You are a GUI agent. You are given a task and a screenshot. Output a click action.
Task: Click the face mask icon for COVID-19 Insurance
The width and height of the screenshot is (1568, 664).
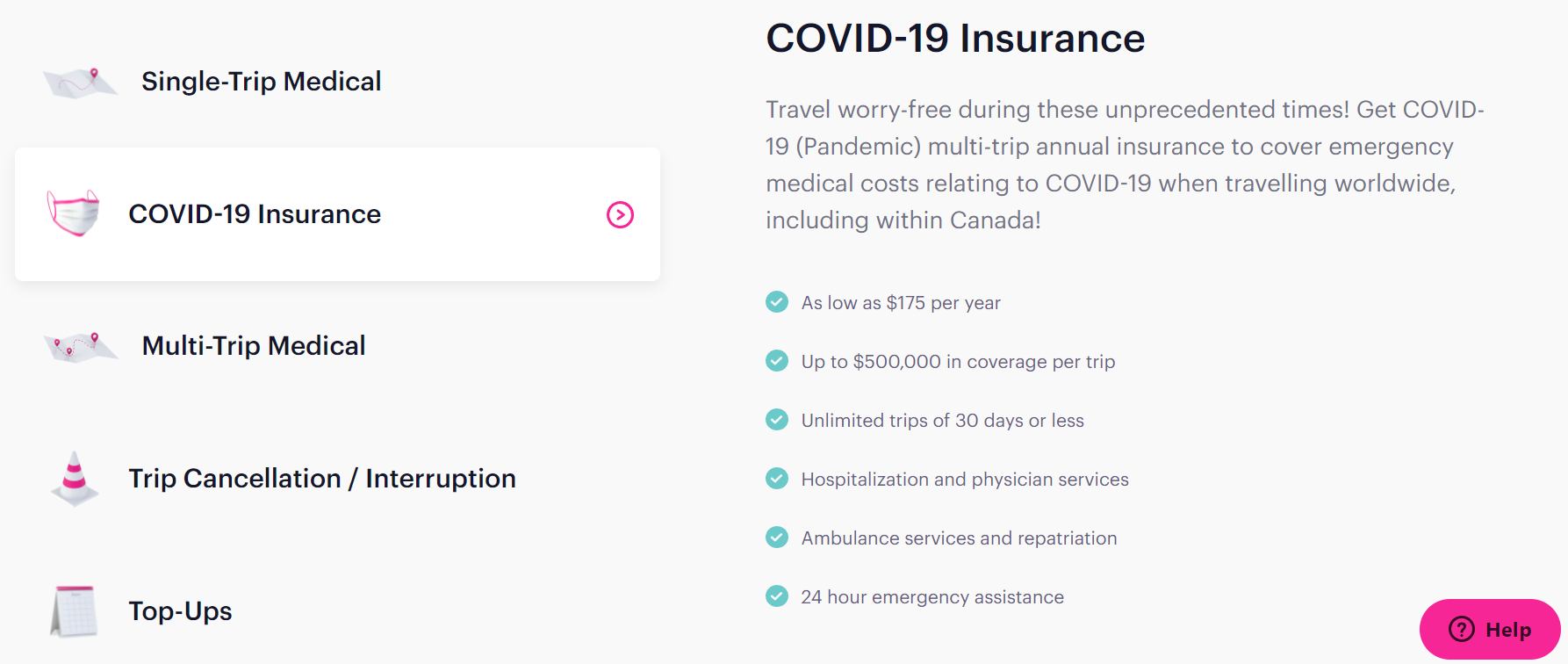click(x=74, y=213)
